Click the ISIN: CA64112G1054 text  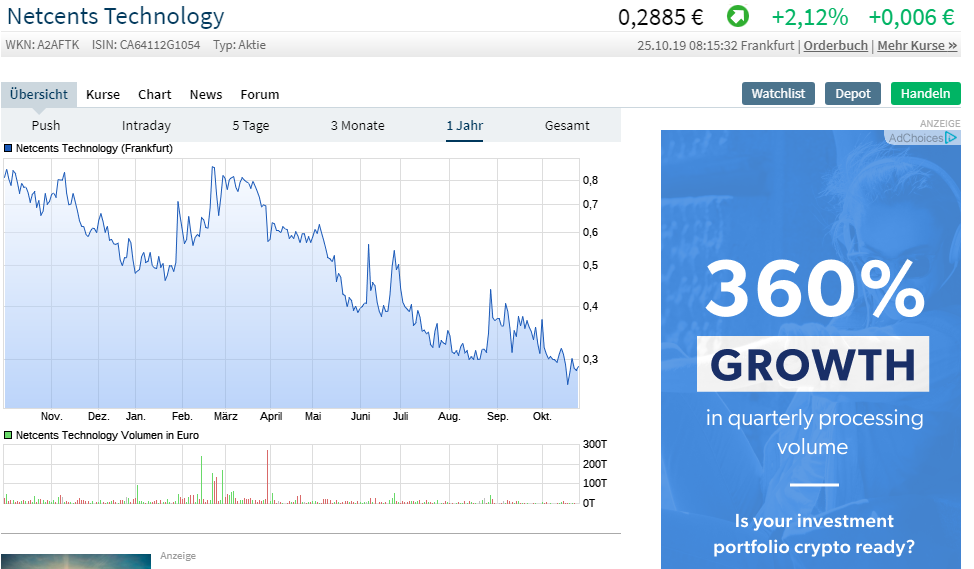[x=146, y=45]
